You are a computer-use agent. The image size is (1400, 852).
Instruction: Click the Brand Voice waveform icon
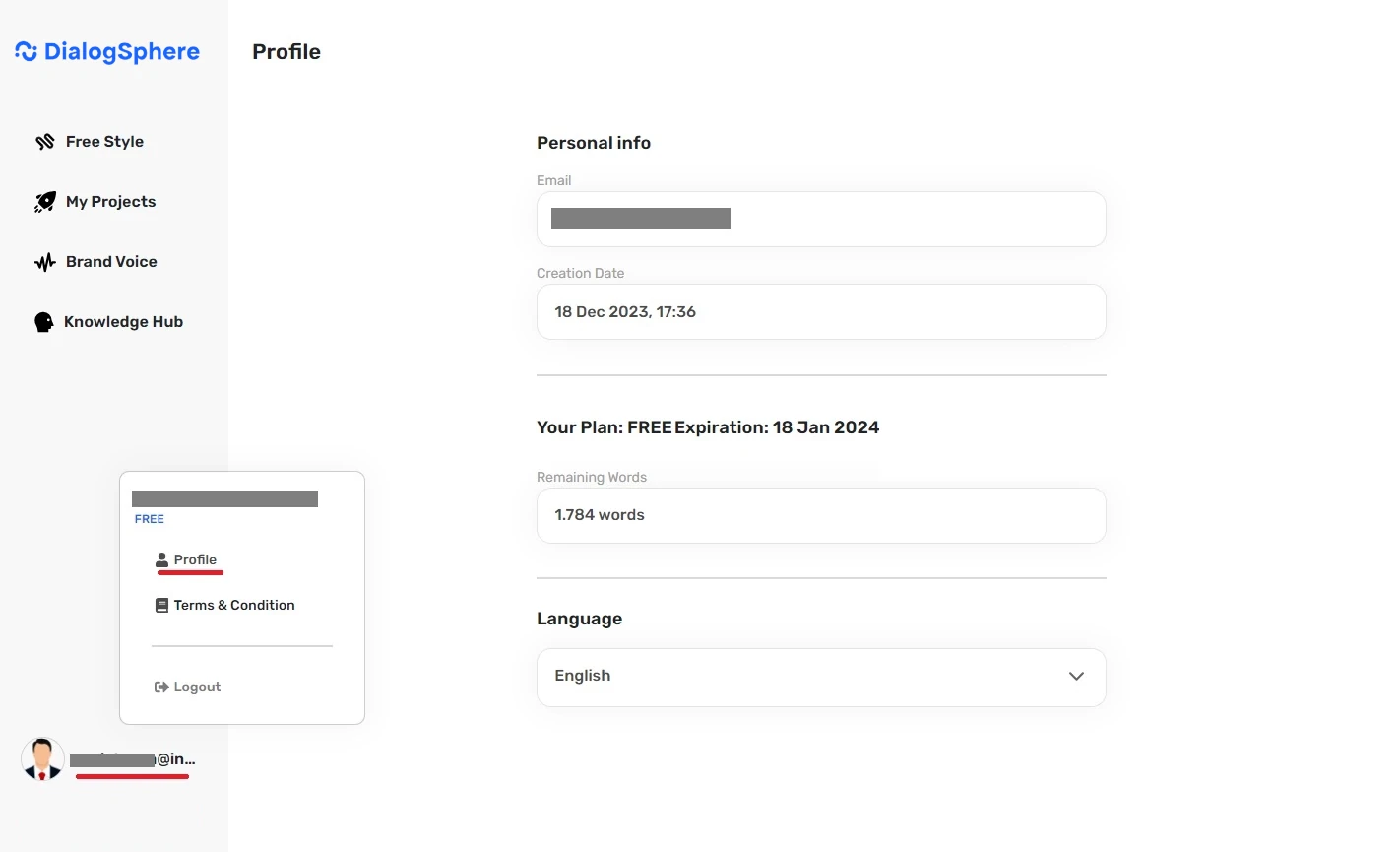tap(45, 262)
